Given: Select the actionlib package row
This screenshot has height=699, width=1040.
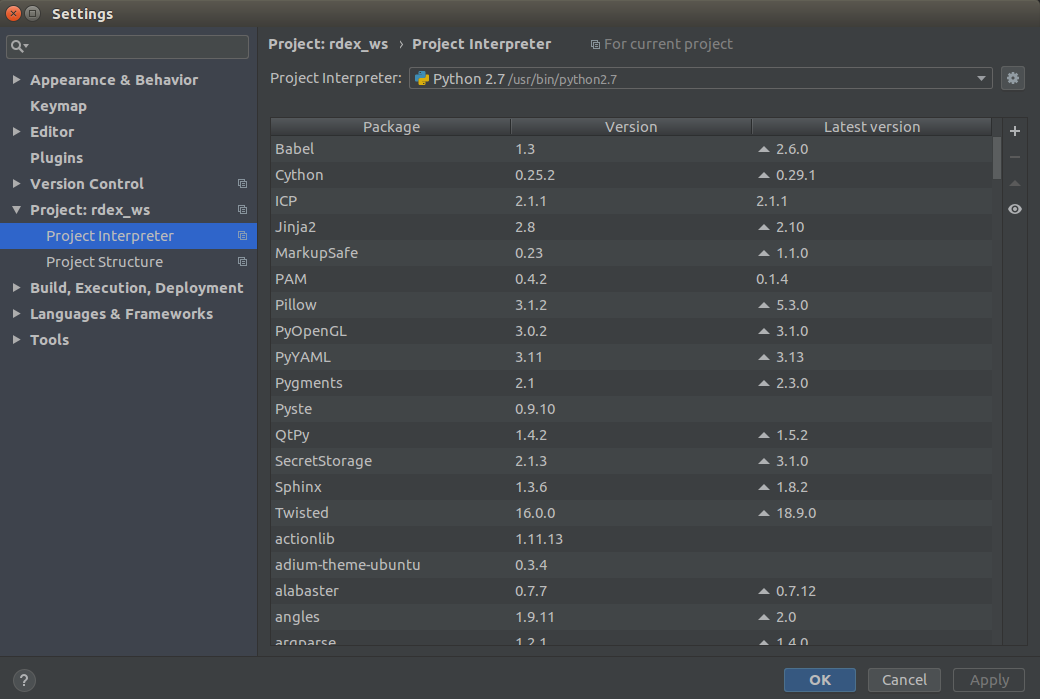Looking at the screenshot, I should coord(631,539).
